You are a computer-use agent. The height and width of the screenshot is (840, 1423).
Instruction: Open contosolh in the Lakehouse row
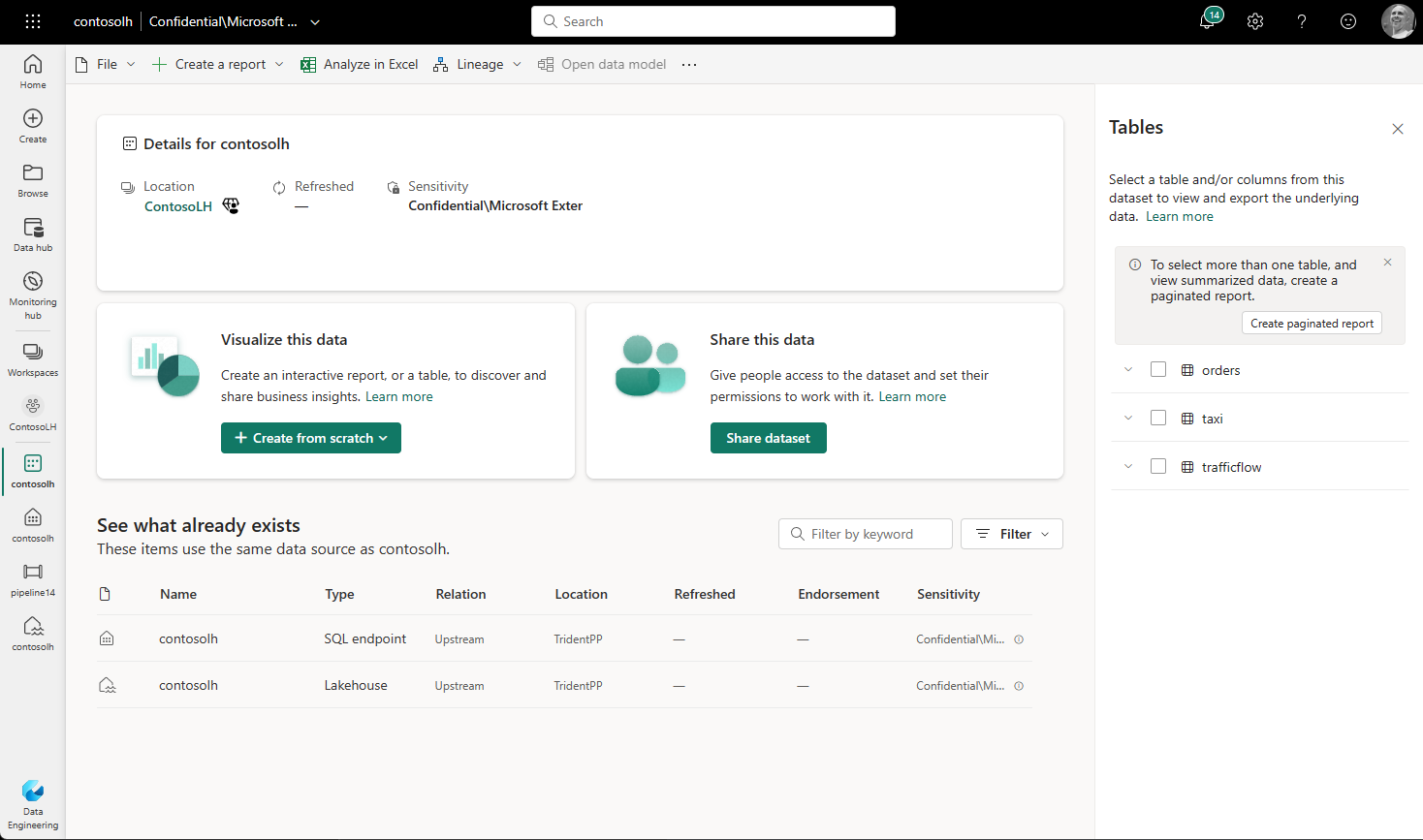pyautogui.click(x=188, y=685)
